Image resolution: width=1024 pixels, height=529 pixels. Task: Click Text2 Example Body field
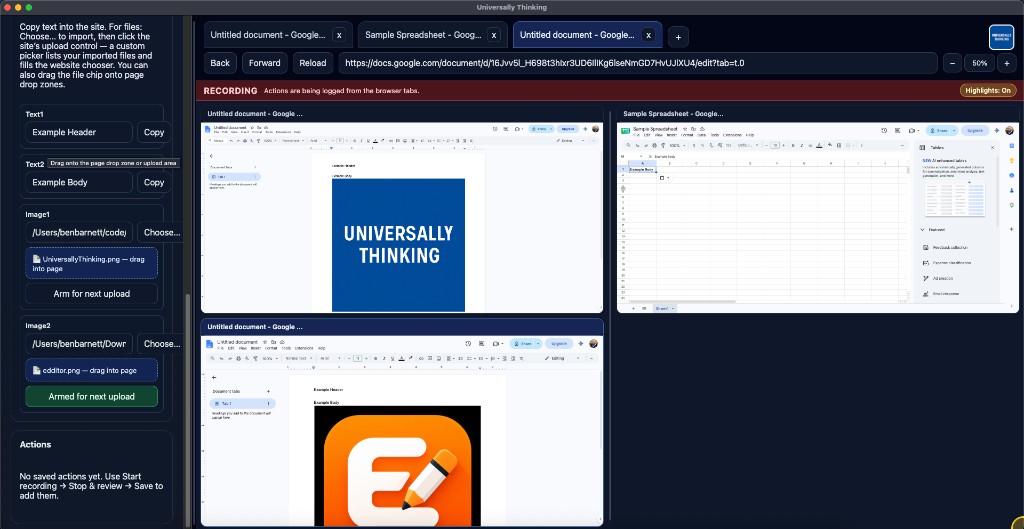point(79,182)
